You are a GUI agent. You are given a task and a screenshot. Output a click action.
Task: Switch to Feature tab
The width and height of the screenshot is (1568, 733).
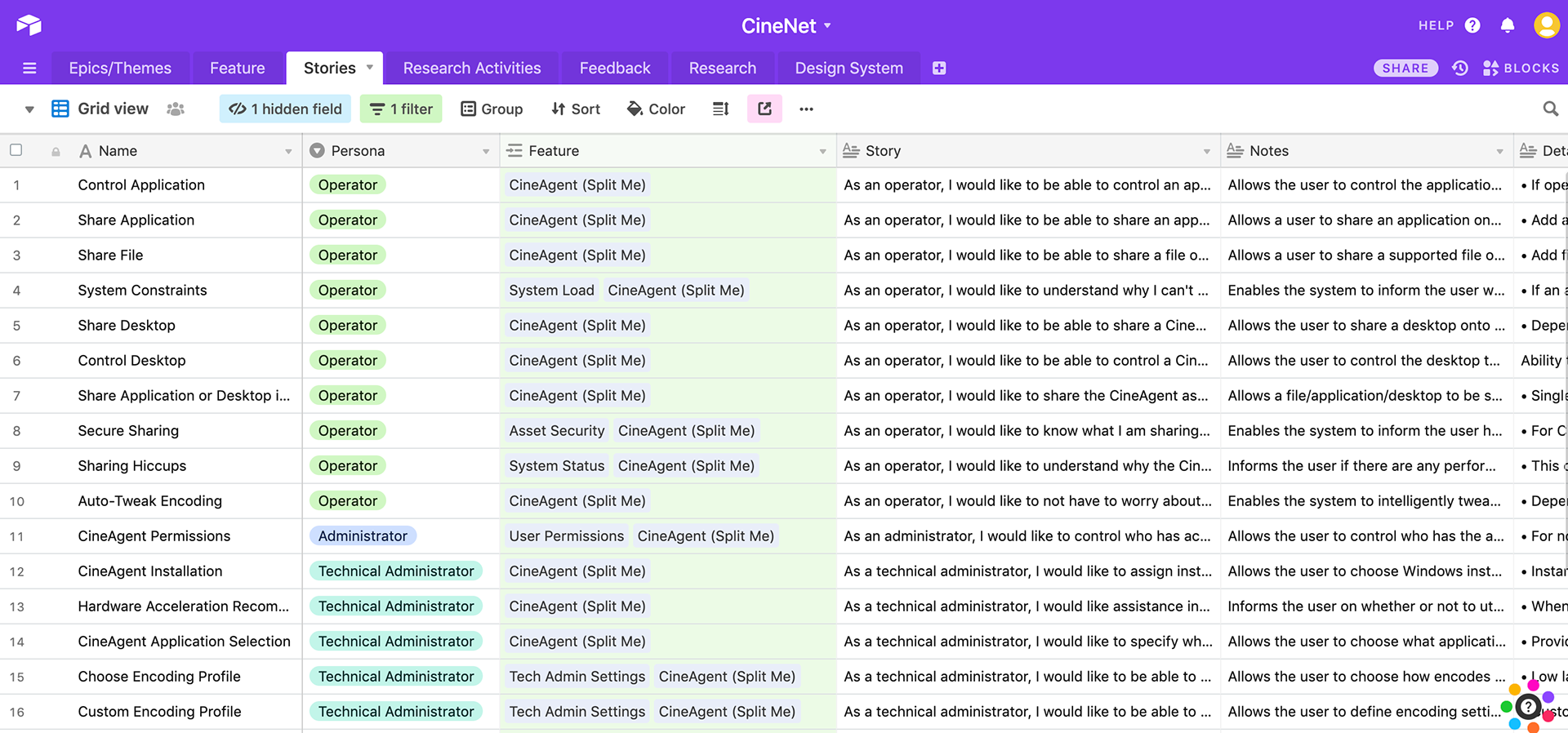238,69
